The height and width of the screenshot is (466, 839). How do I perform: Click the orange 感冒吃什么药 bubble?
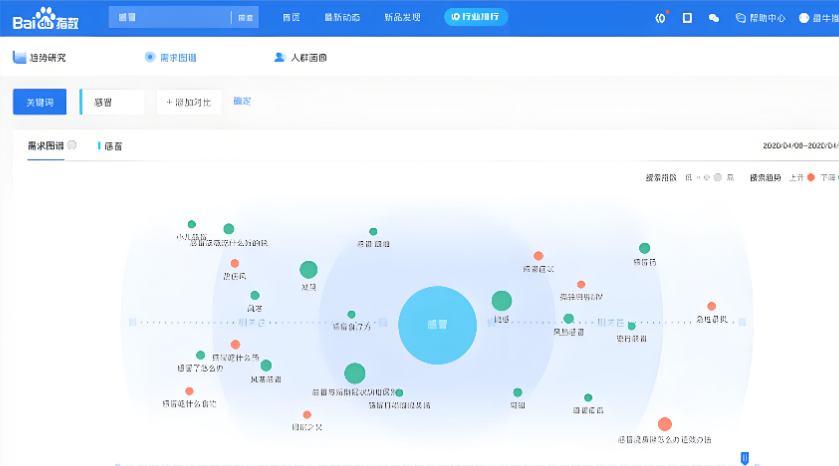(235, 345)
